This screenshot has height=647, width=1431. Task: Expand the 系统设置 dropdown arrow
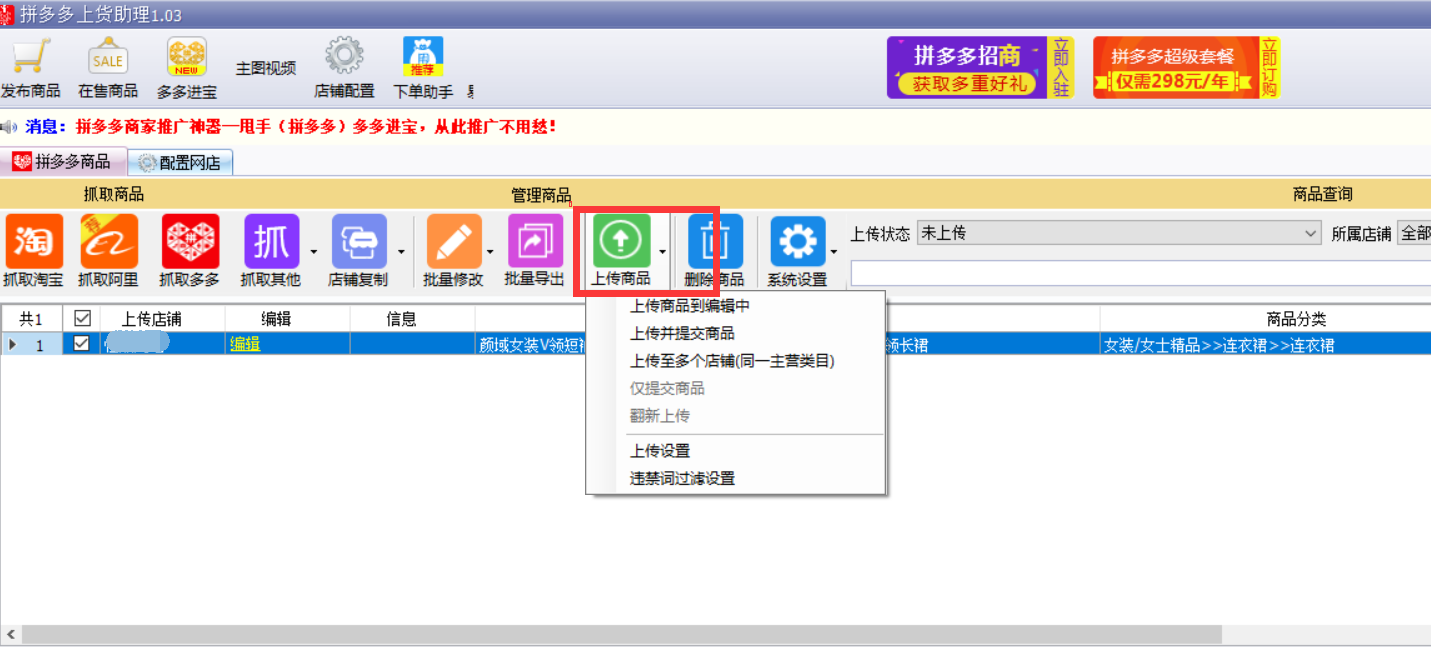click(x=834, y=252)
